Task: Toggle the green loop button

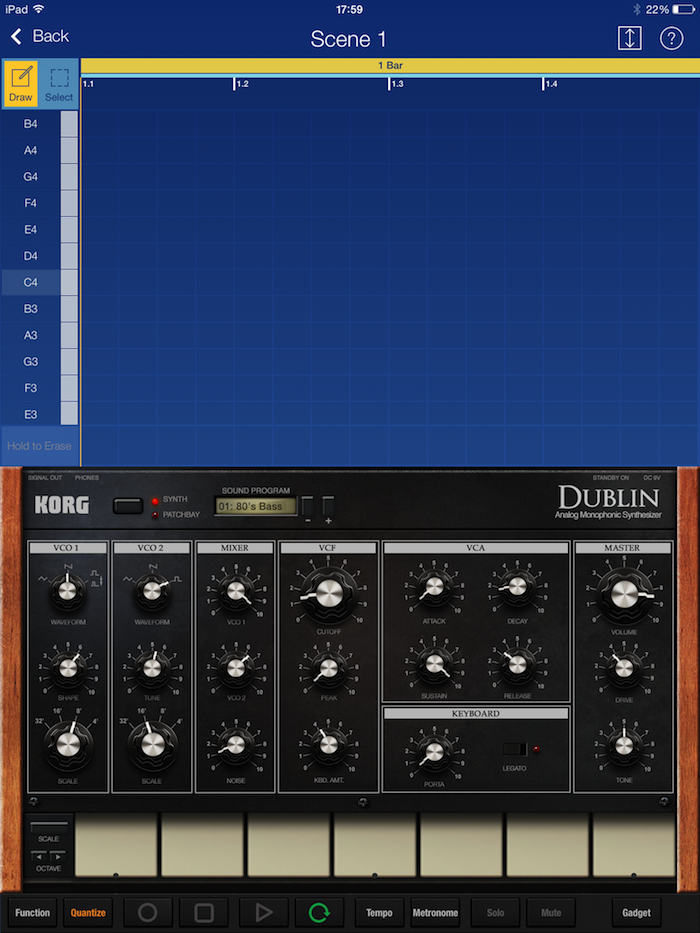Action: 319,912
